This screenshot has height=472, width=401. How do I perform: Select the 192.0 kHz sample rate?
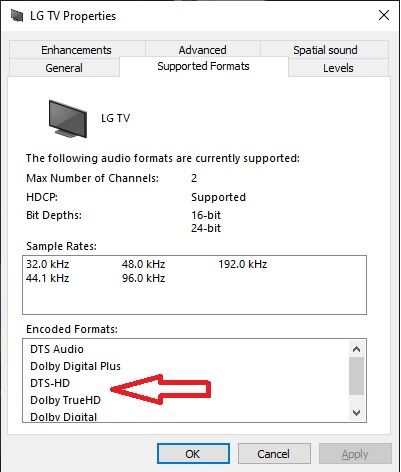[x=243, y=264]
